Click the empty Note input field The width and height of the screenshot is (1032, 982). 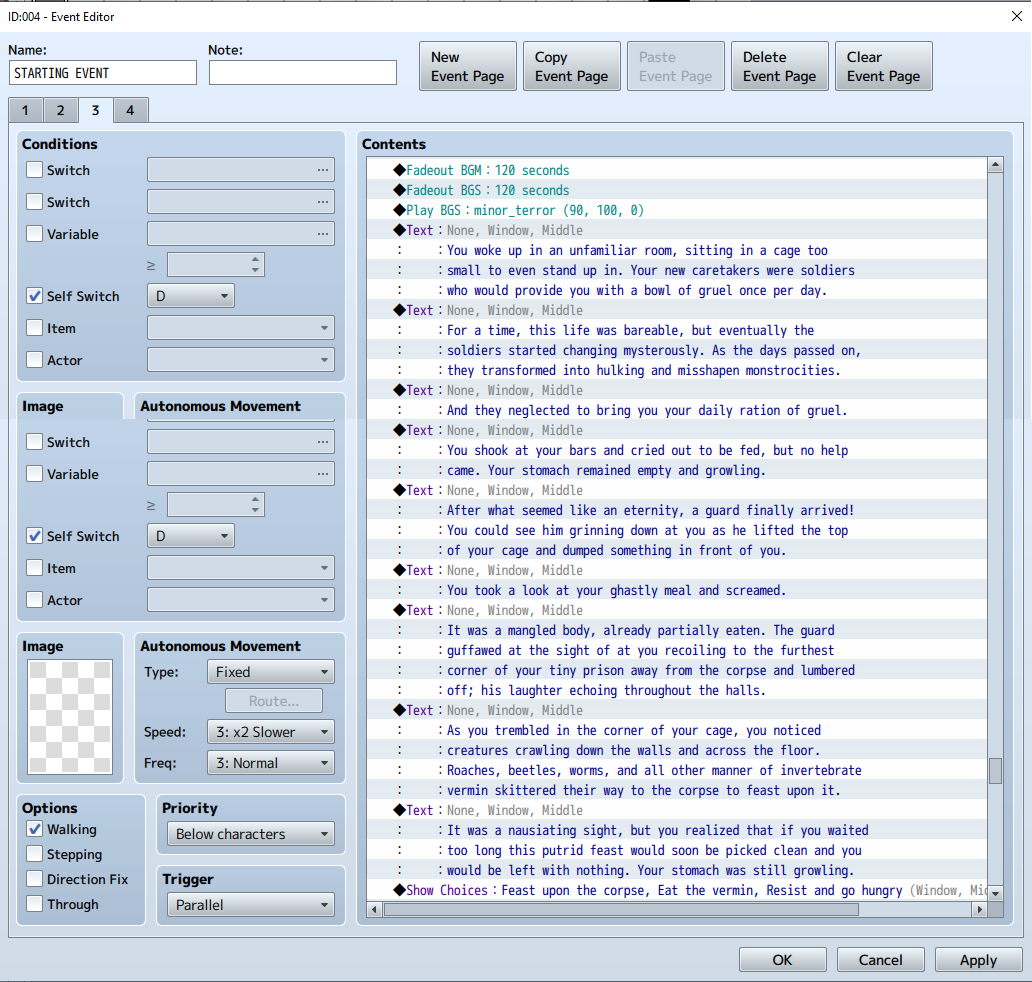pyautogui.click(x=303, y=73)
